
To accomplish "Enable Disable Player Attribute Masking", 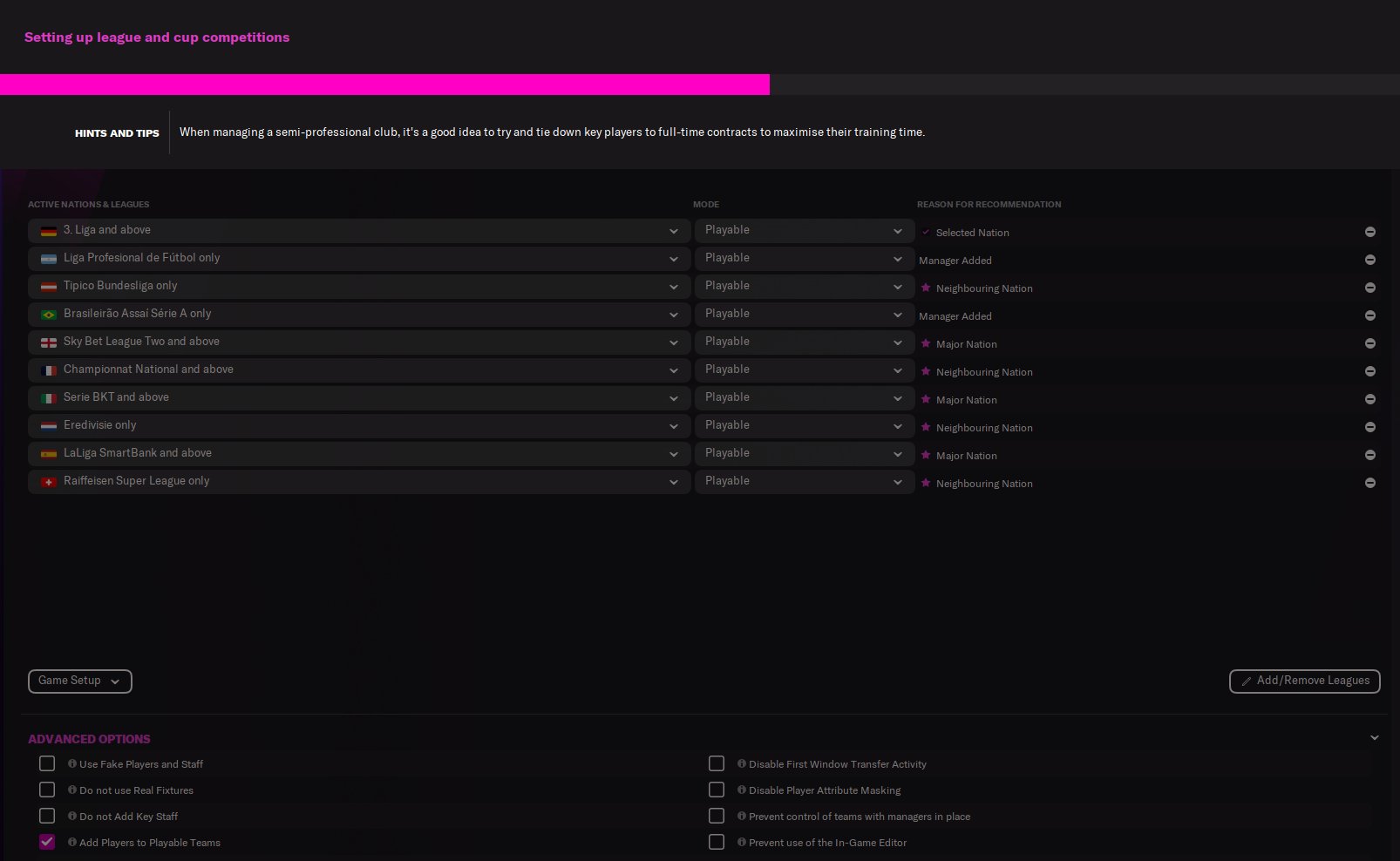I will click(x=717, y=790).
